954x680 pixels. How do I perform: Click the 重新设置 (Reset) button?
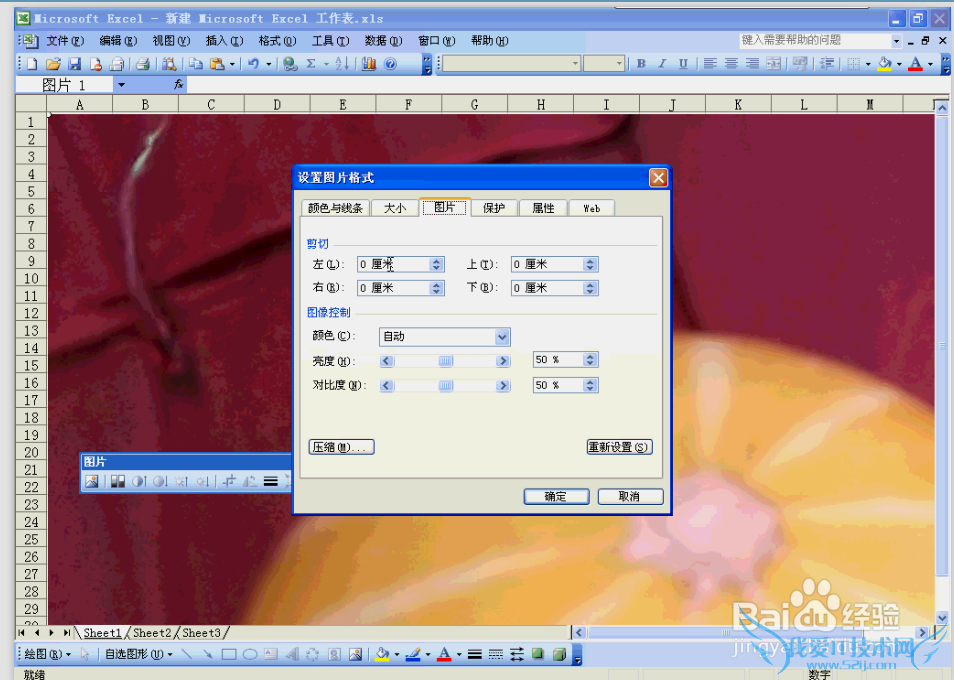[x=619, y=447]
